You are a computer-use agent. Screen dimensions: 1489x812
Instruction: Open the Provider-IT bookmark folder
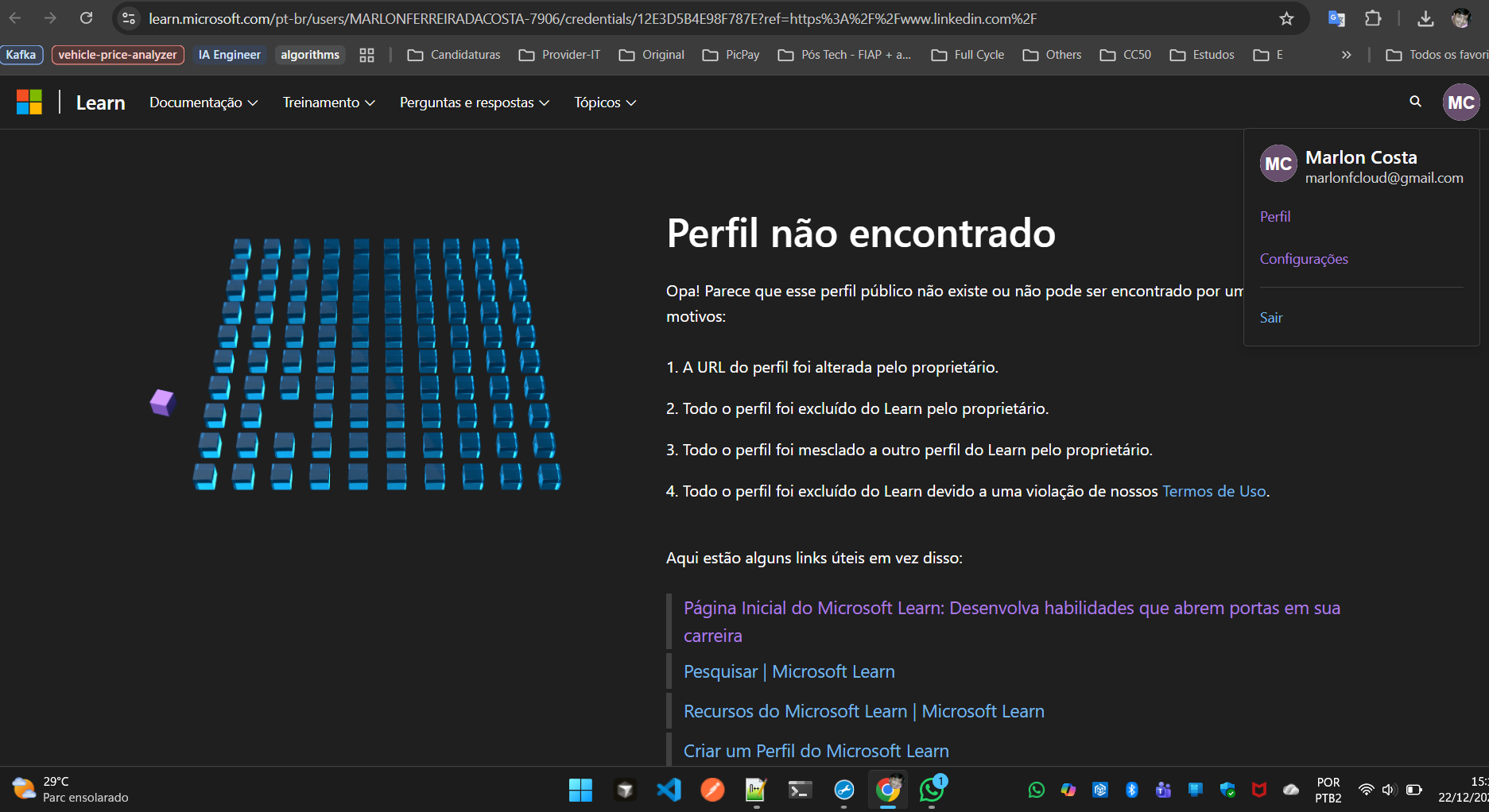coord(560,55)
